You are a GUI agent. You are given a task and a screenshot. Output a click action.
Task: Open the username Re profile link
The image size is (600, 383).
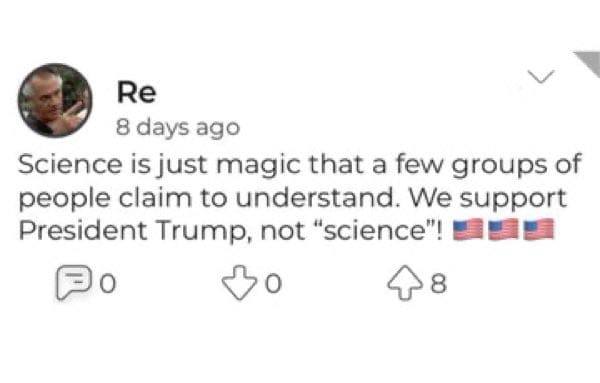coord(137,92)
